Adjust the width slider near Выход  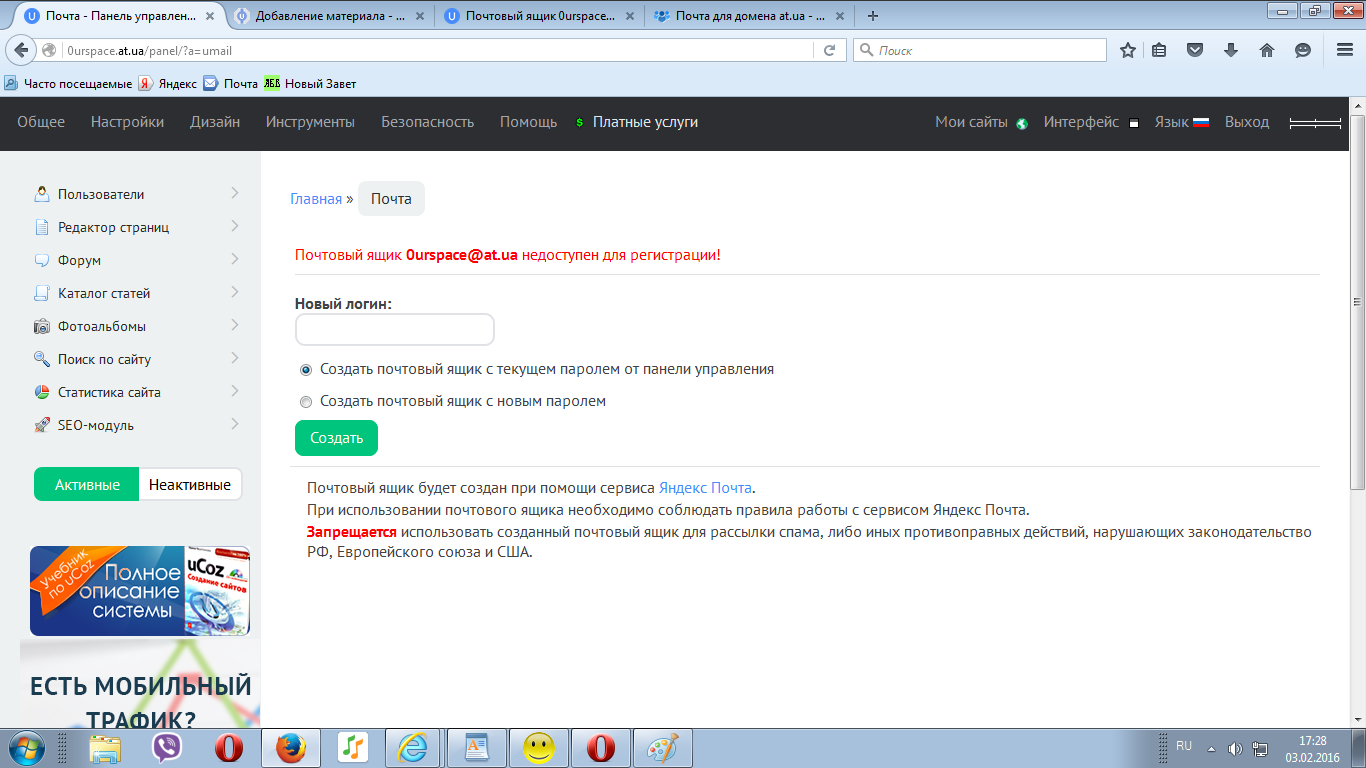click(x=1314, y=122)
